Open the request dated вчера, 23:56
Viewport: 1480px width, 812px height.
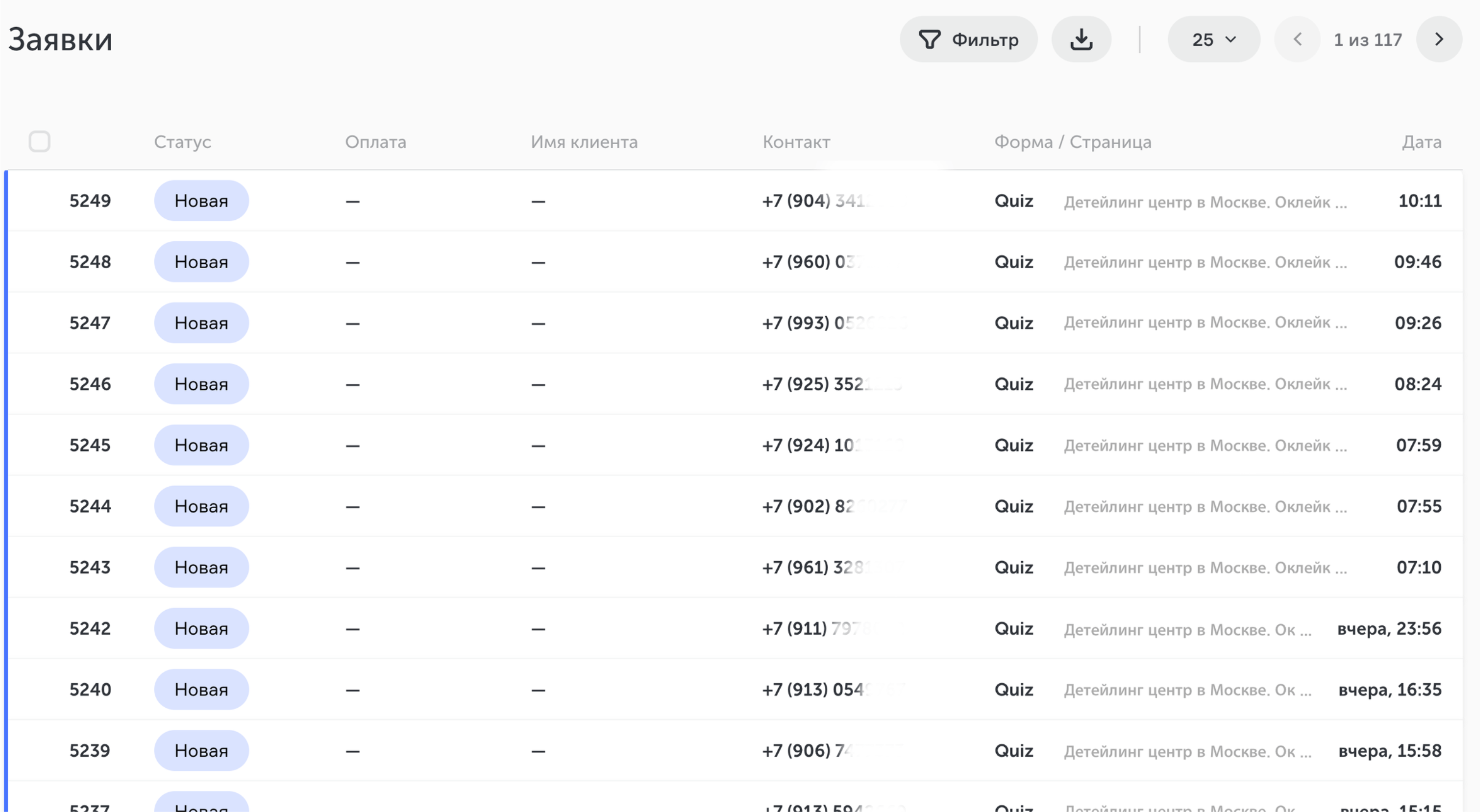(x=1388, y=628)
